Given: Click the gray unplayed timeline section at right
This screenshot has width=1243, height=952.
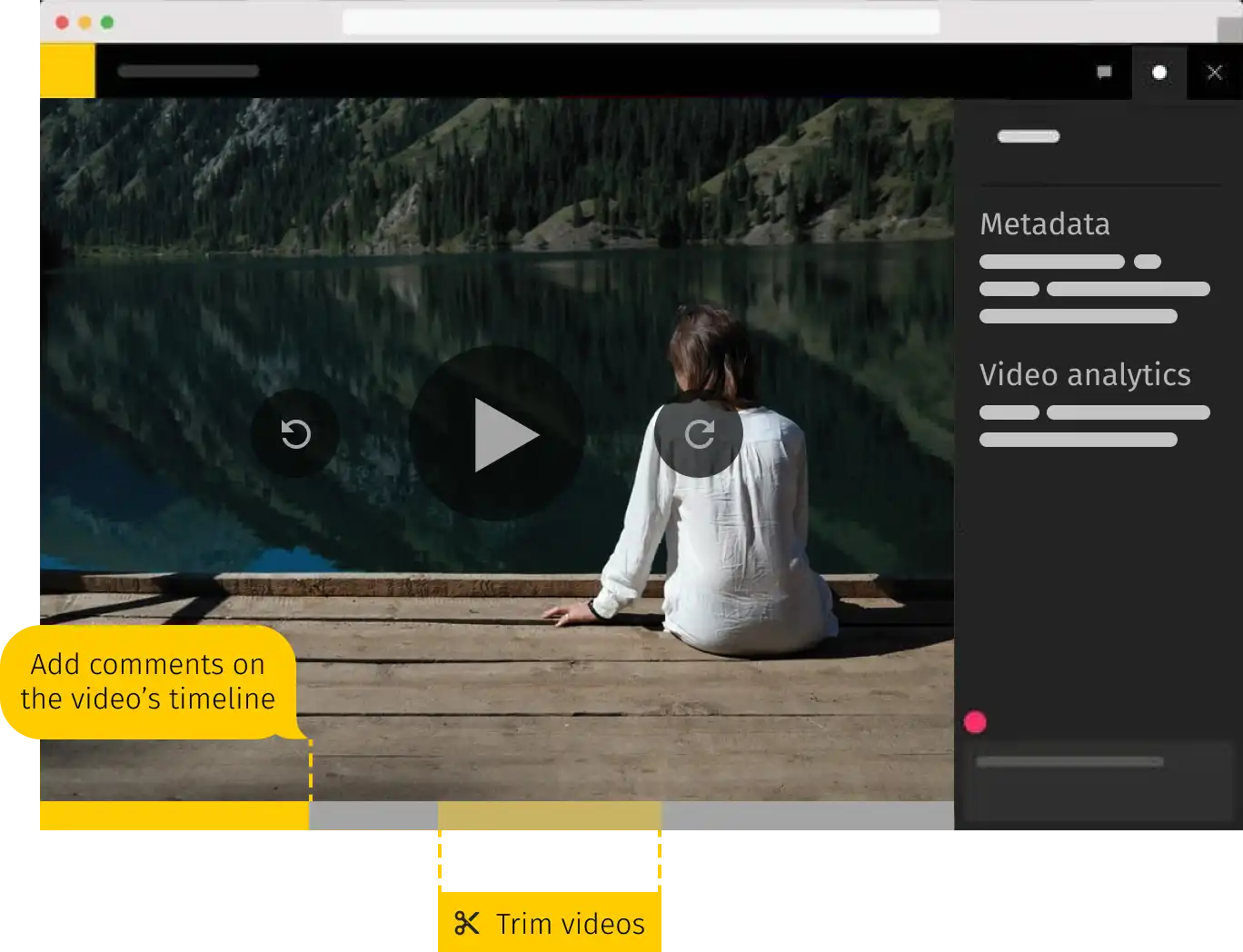Looking at the screenshot, I should pos(808,815).
